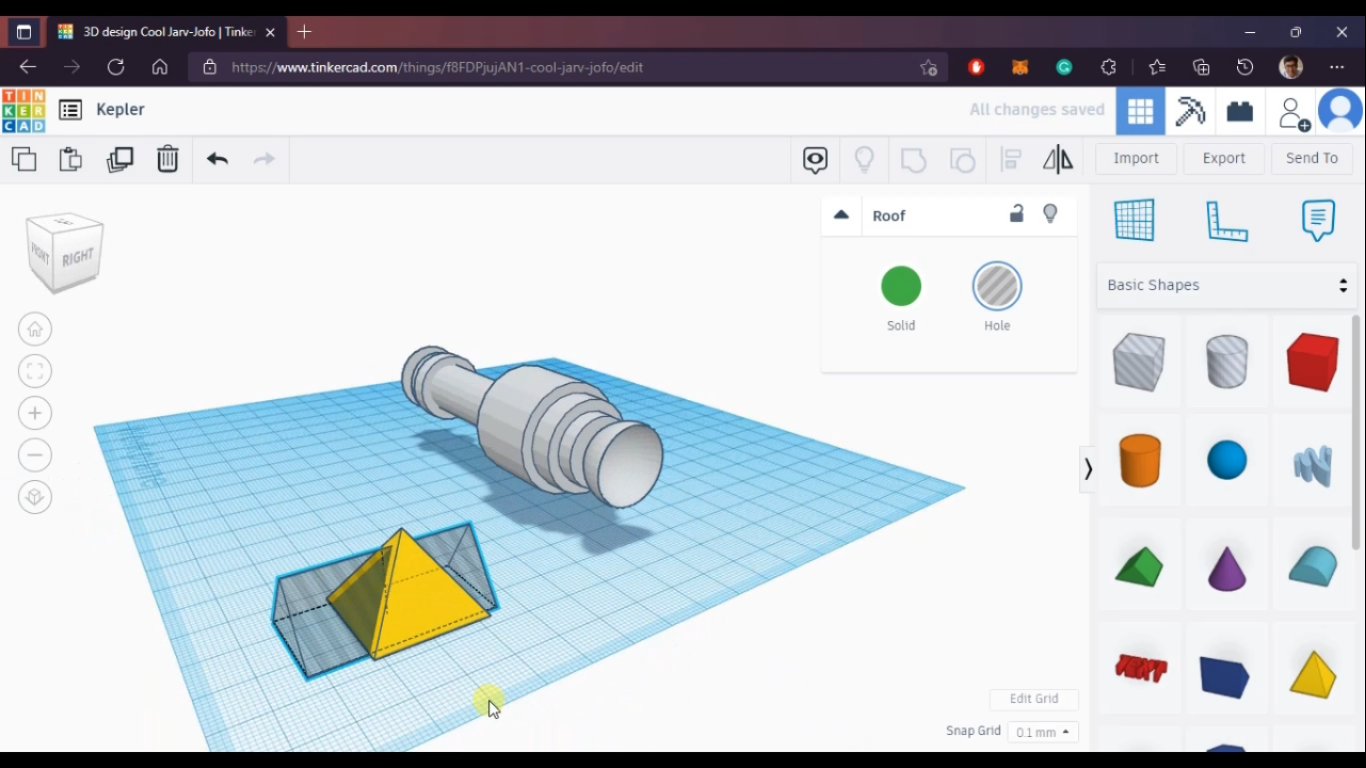Select the purple Cone shape
Image resolution: width=1366 pixels, height=768 pixels.
[1227, 568]
